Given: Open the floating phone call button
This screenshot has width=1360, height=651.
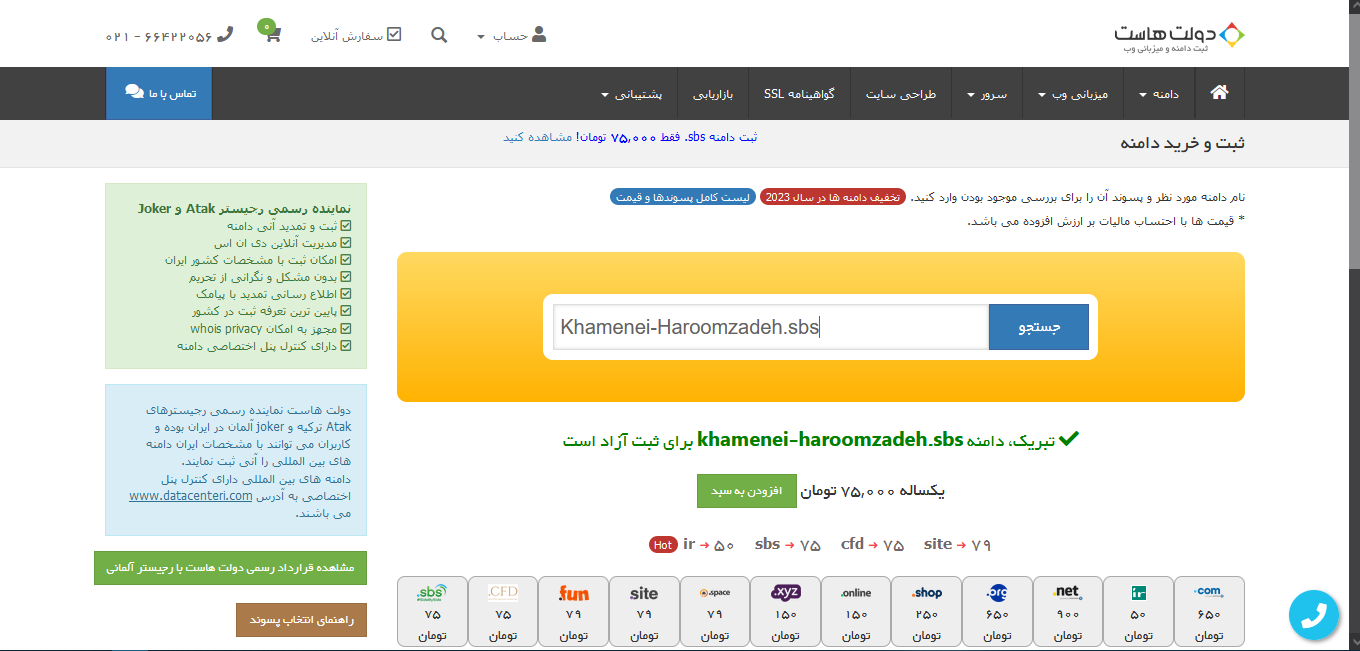Looking at the screenshot, I should [x=1313, y=615].
